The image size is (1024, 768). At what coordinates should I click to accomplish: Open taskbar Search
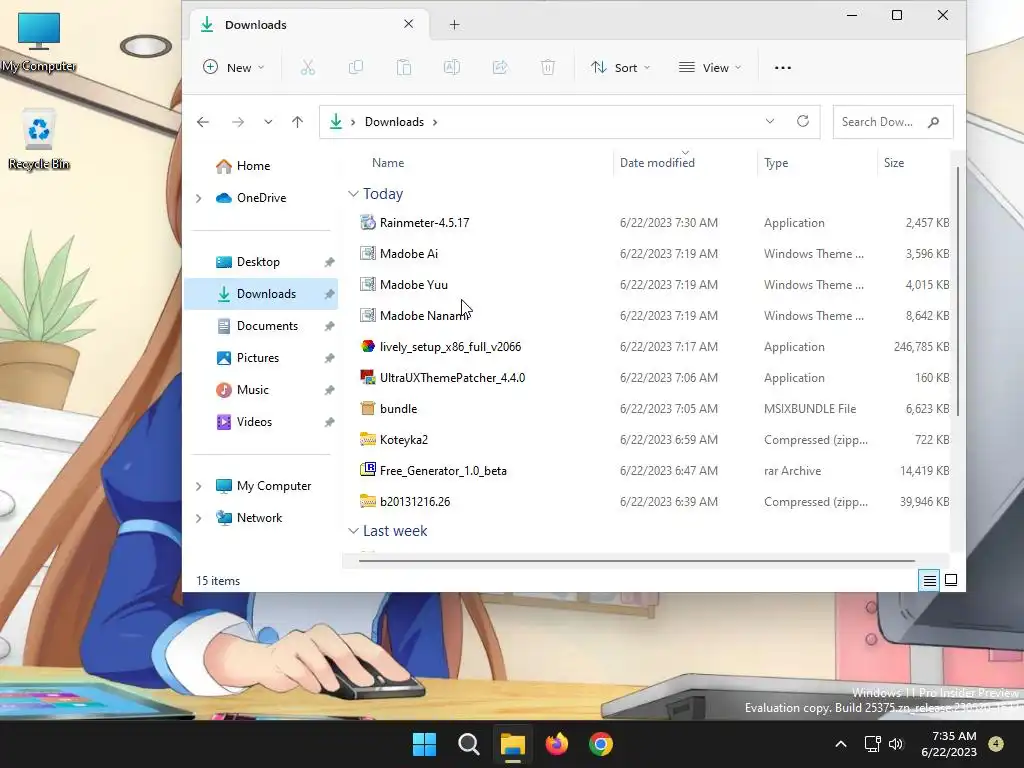pyautogui.click(x=468, y=744)
